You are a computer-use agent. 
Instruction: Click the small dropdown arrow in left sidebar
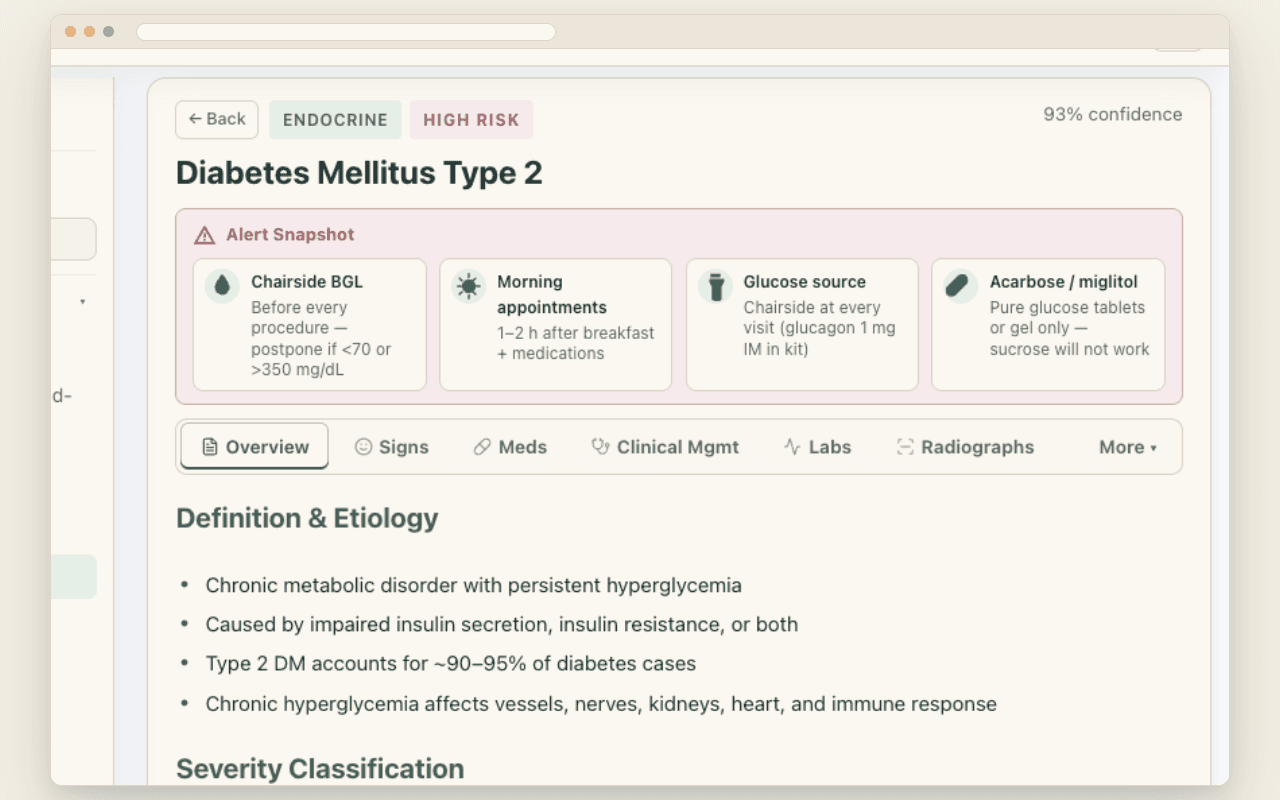[x=82, y=301]
